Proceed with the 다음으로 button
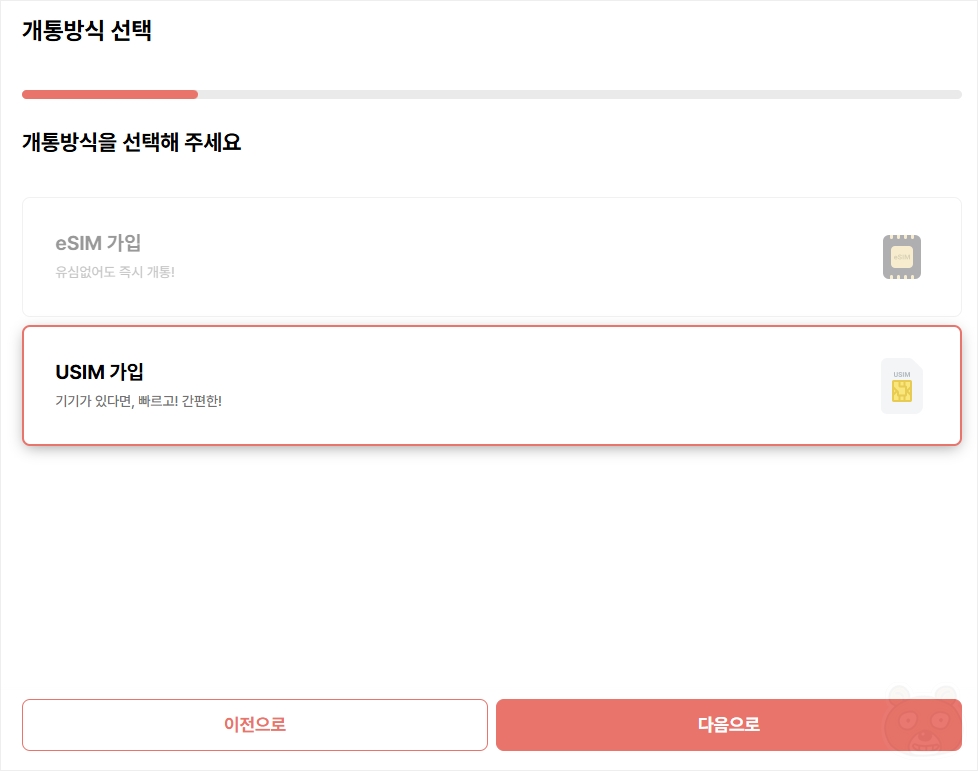Screen dimensions: 978x771 (x=729, y=725)
